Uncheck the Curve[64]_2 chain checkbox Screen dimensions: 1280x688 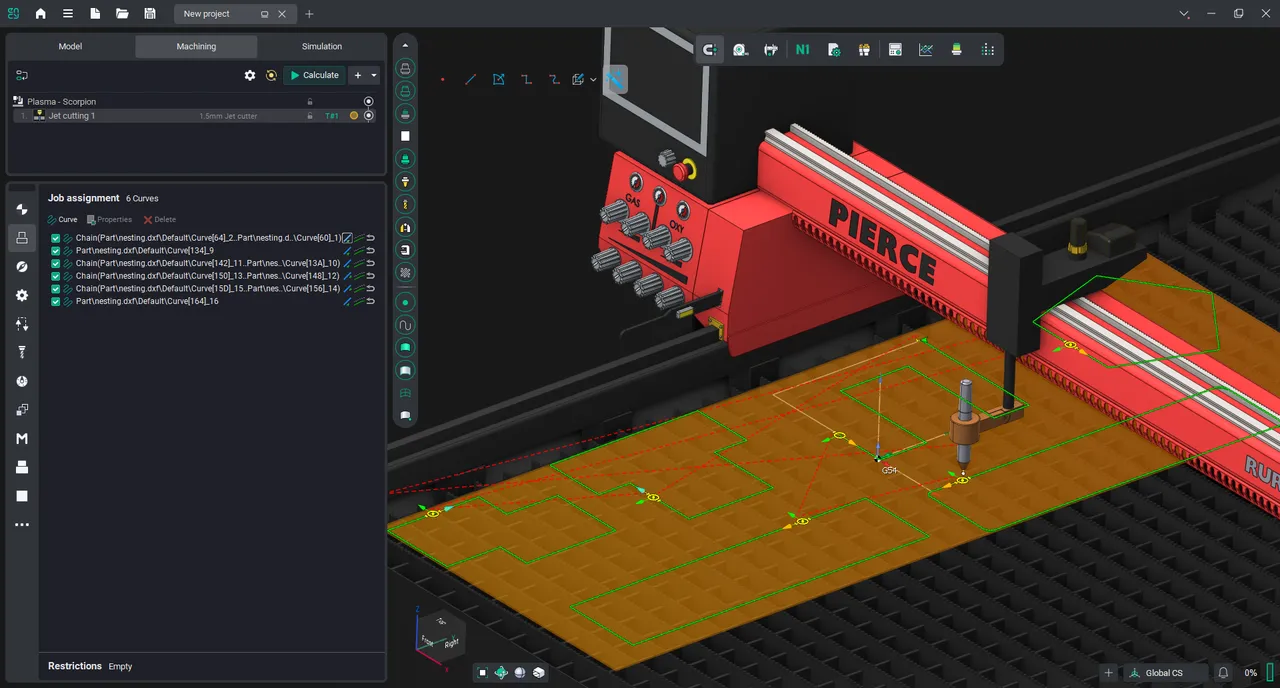[x=56, y=238]
